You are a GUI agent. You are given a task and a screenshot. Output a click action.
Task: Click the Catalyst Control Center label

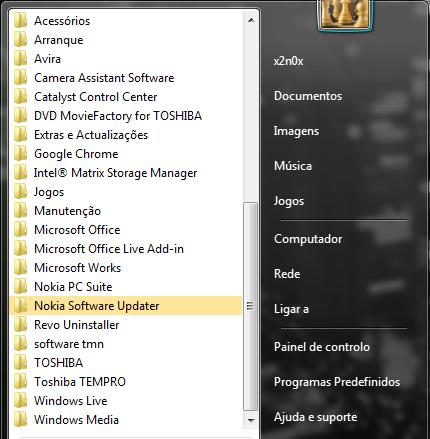(x=96, y=97)
